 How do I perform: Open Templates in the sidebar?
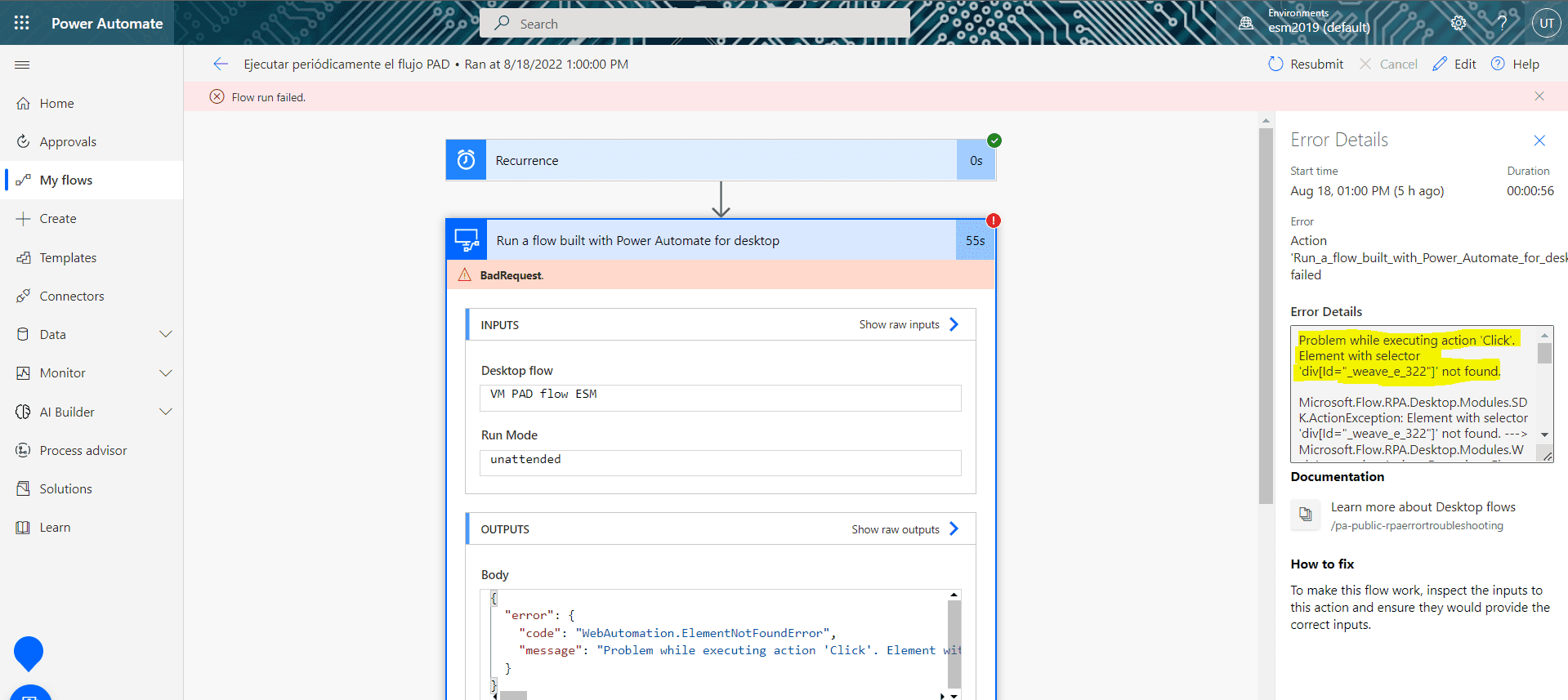(x=92, y=257)
